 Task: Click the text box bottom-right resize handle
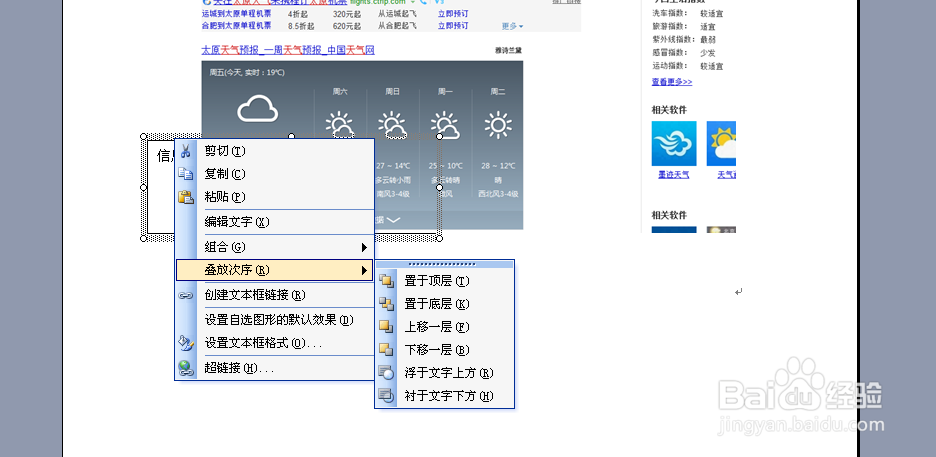pyautogui.click(x=440, y=238)
